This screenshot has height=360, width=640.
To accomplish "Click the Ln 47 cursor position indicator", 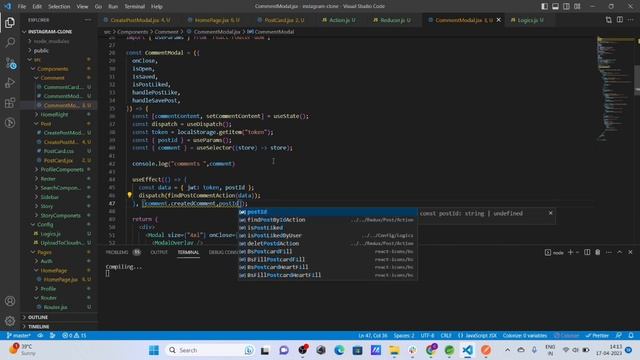I will pyautogui.click(x=373, y=335).
